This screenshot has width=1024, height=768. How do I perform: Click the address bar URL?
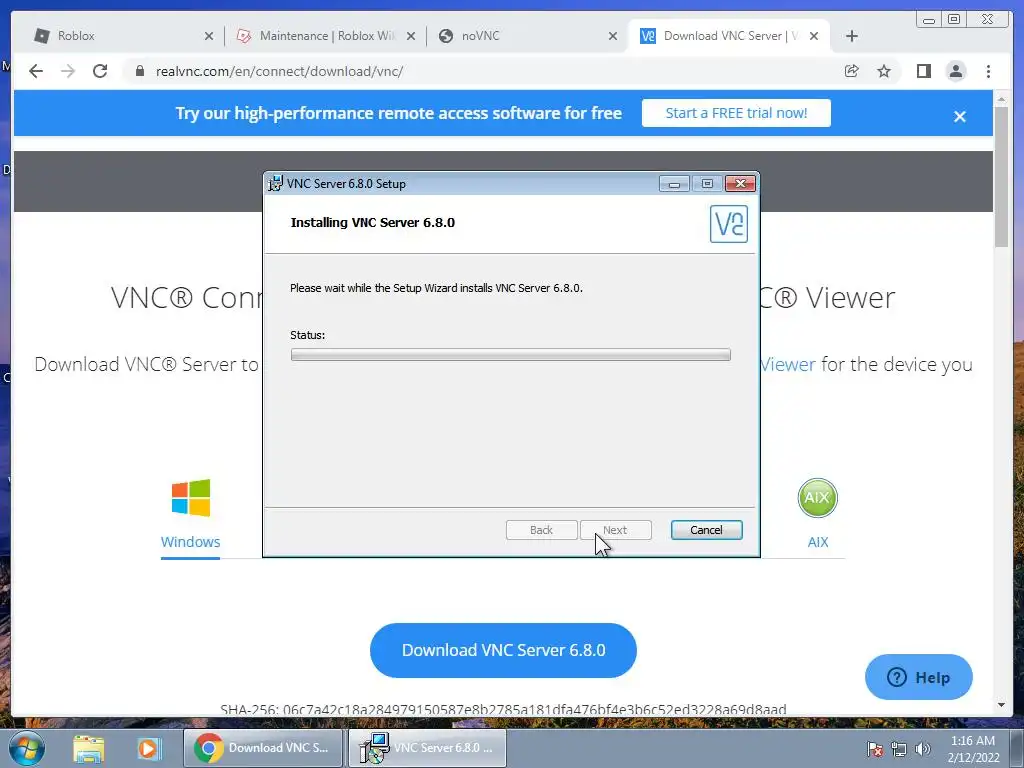click(280, 71)
